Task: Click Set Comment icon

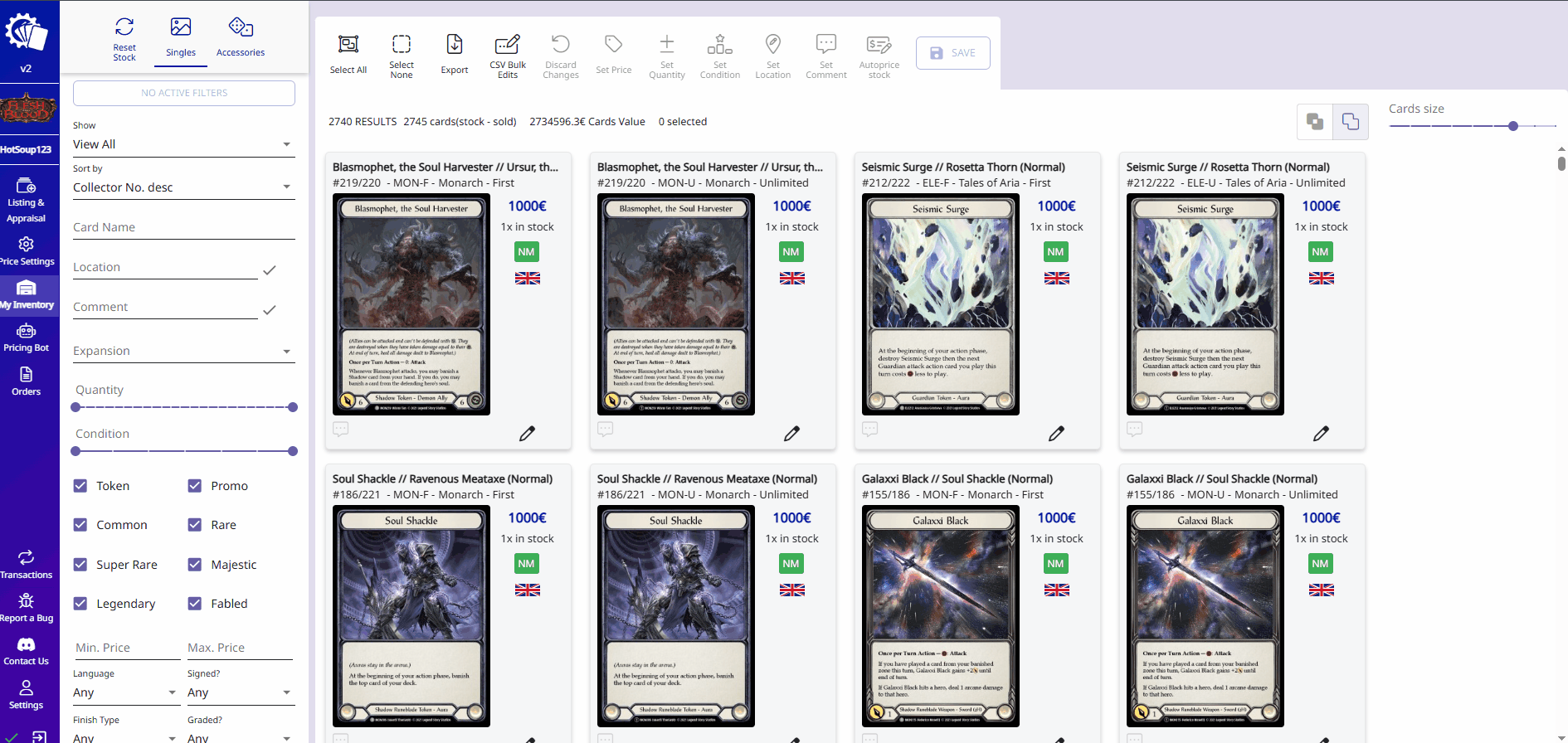Action: (826, 44)
